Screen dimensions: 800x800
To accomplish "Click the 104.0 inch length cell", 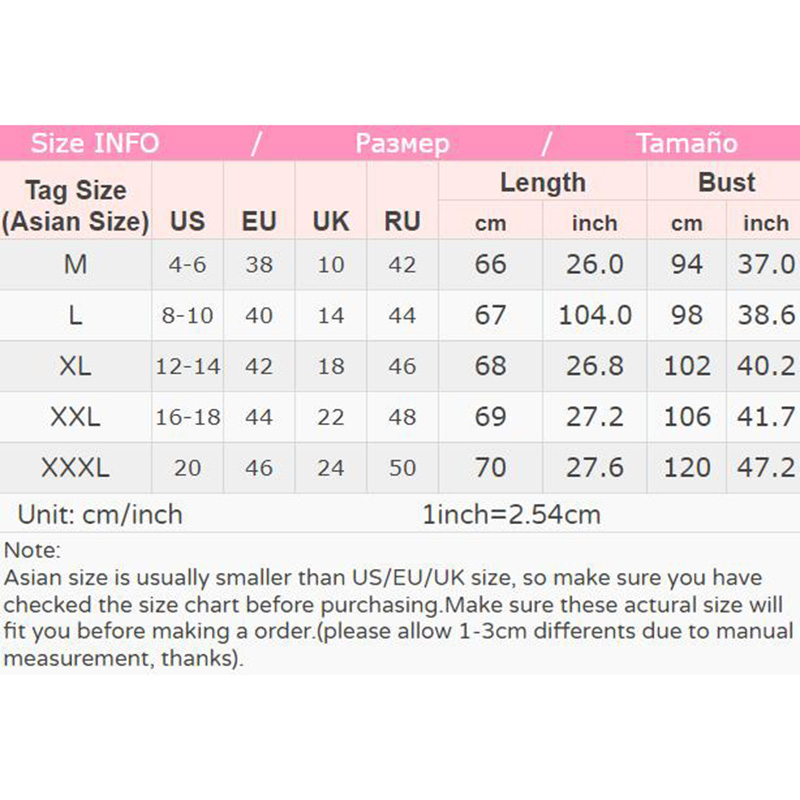I will [x=595, y=315].
